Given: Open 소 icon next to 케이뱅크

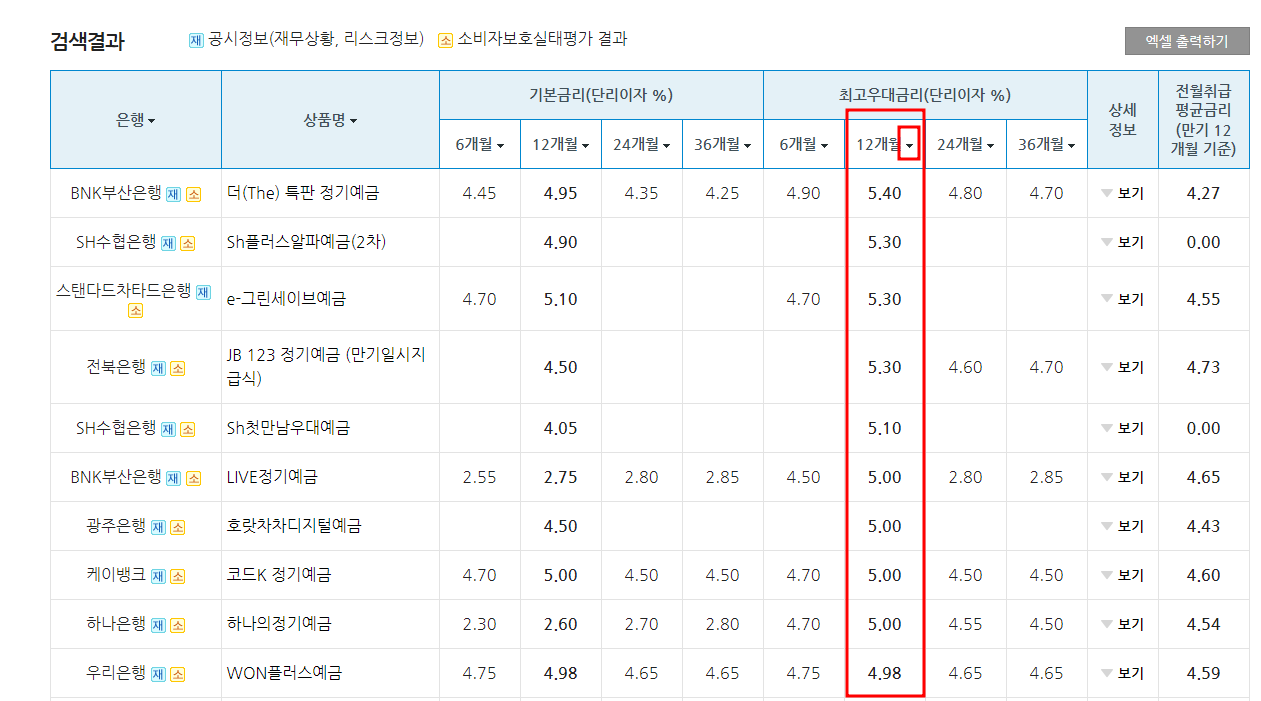Looking at the screenshot, I should tap(178, 576).
